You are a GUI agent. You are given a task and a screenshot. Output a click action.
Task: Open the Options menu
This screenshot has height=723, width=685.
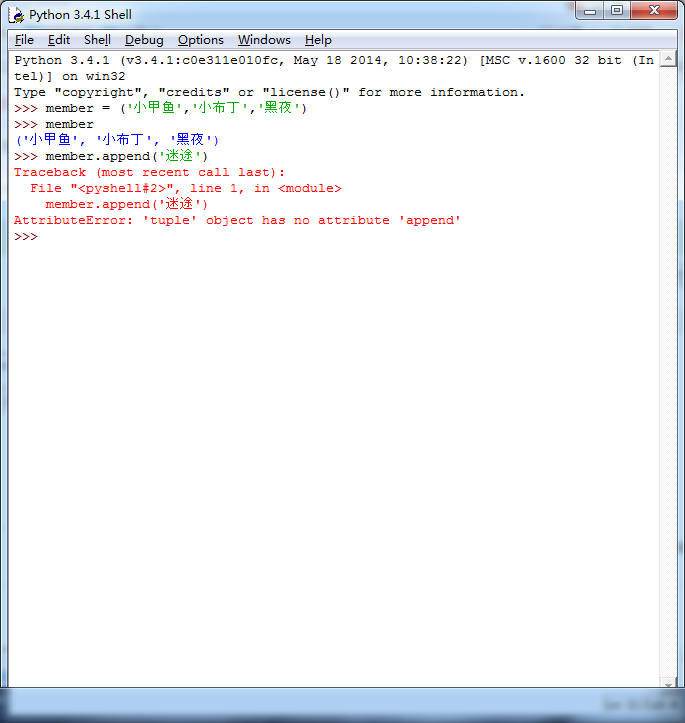[201, 40]
